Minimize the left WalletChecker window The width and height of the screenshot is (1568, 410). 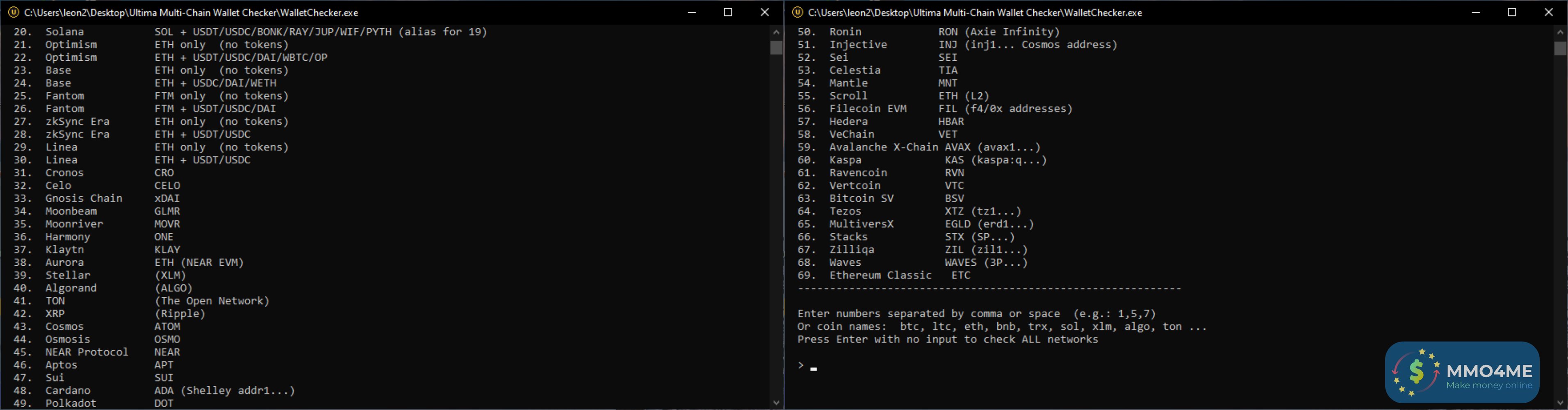click(x=691, y=12)
